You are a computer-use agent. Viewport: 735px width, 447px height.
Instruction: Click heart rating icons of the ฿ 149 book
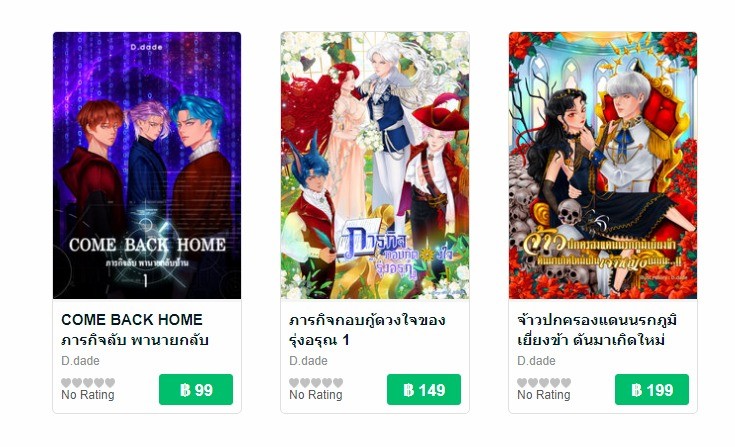click(316, 383)
